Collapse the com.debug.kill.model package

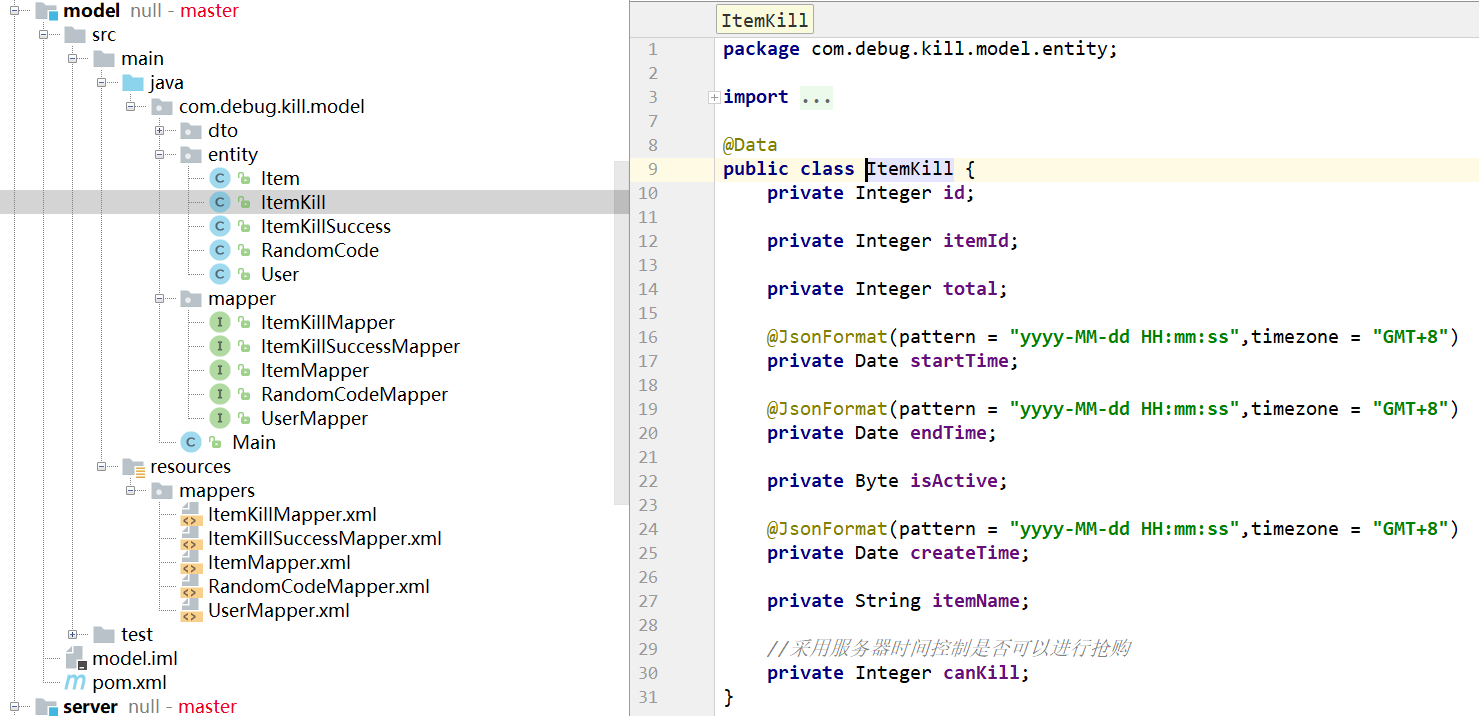coord(131,106)
